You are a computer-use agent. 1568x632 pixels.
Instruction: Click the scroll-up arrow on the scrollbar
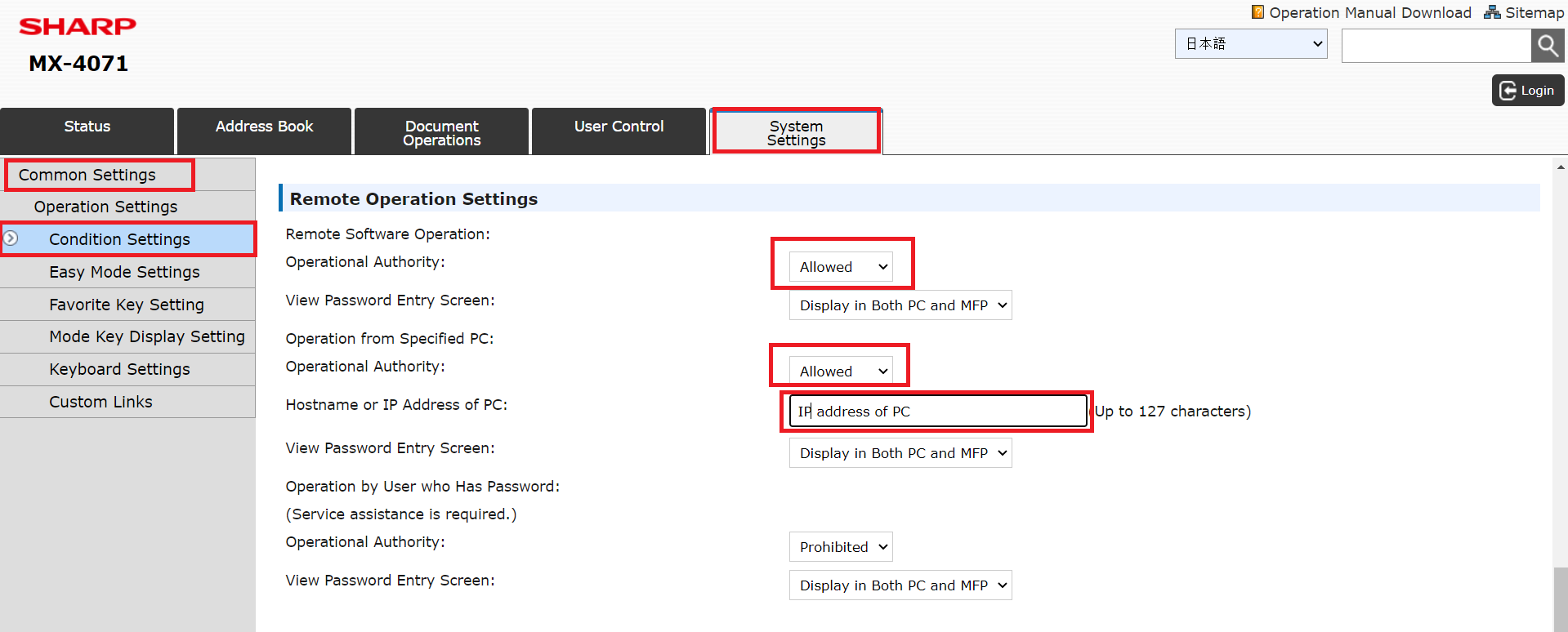point(1561,167)
